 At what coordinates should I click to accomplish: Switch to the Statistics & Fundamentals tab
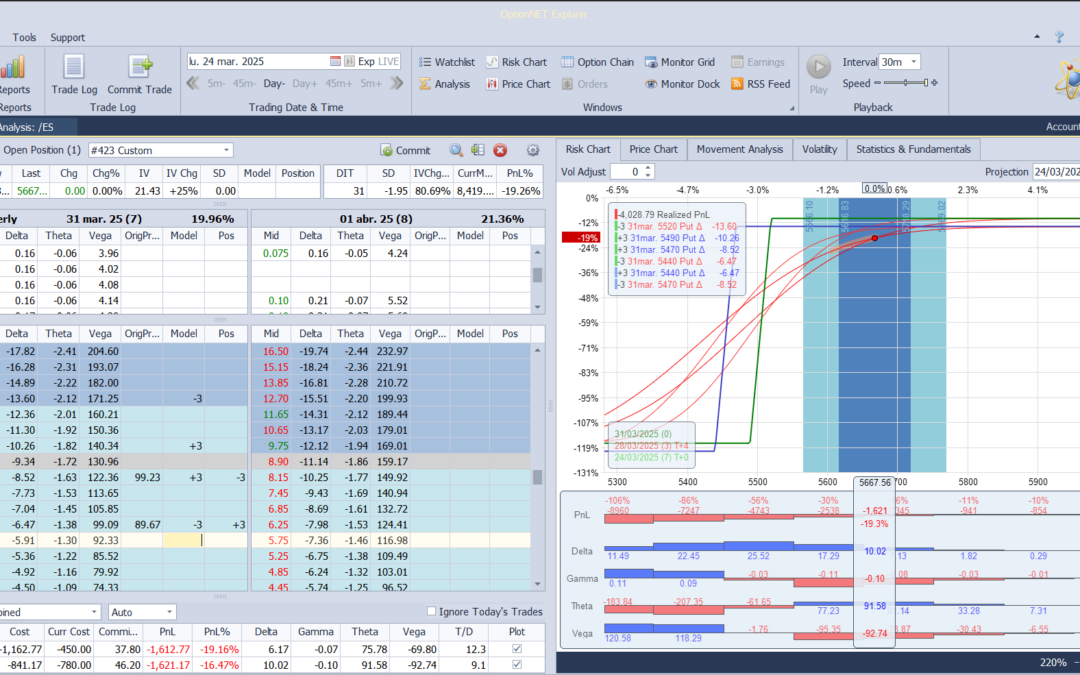[x=913, y=149]
